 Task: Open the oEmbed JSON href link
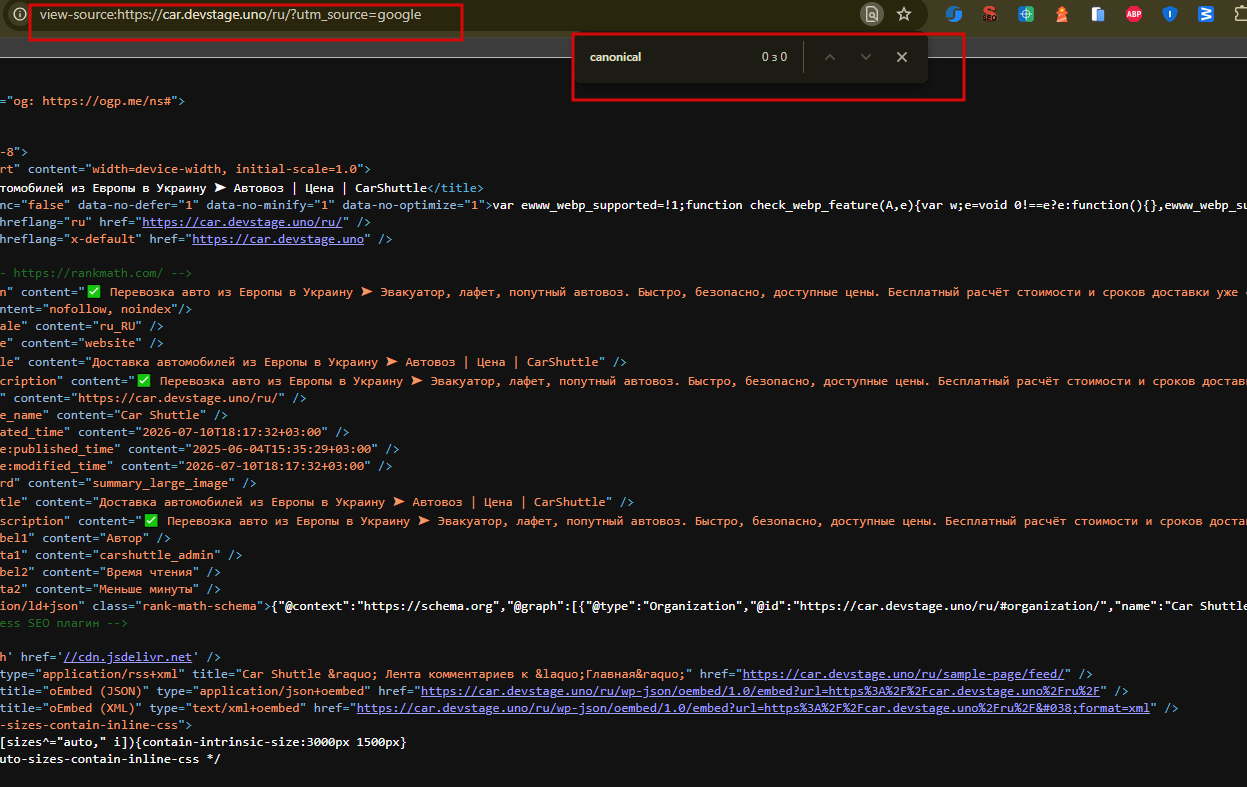pyautogui.click(x=761, y=691)
